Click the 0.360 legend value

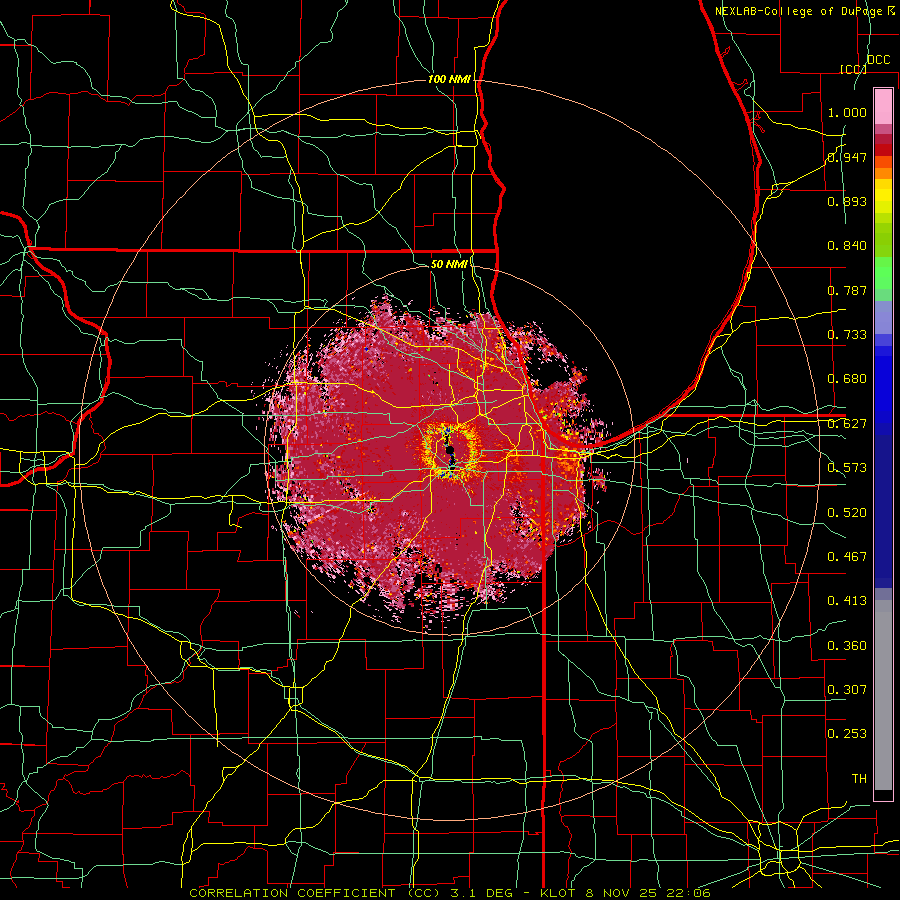847,646
